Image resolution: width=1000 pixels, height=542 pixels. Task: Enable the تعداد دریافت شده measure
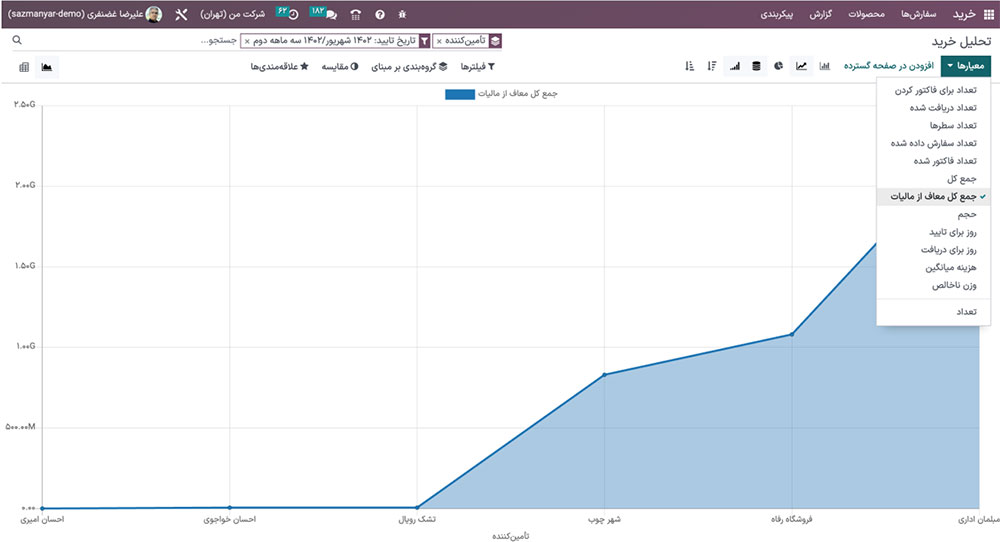point(938,107)
